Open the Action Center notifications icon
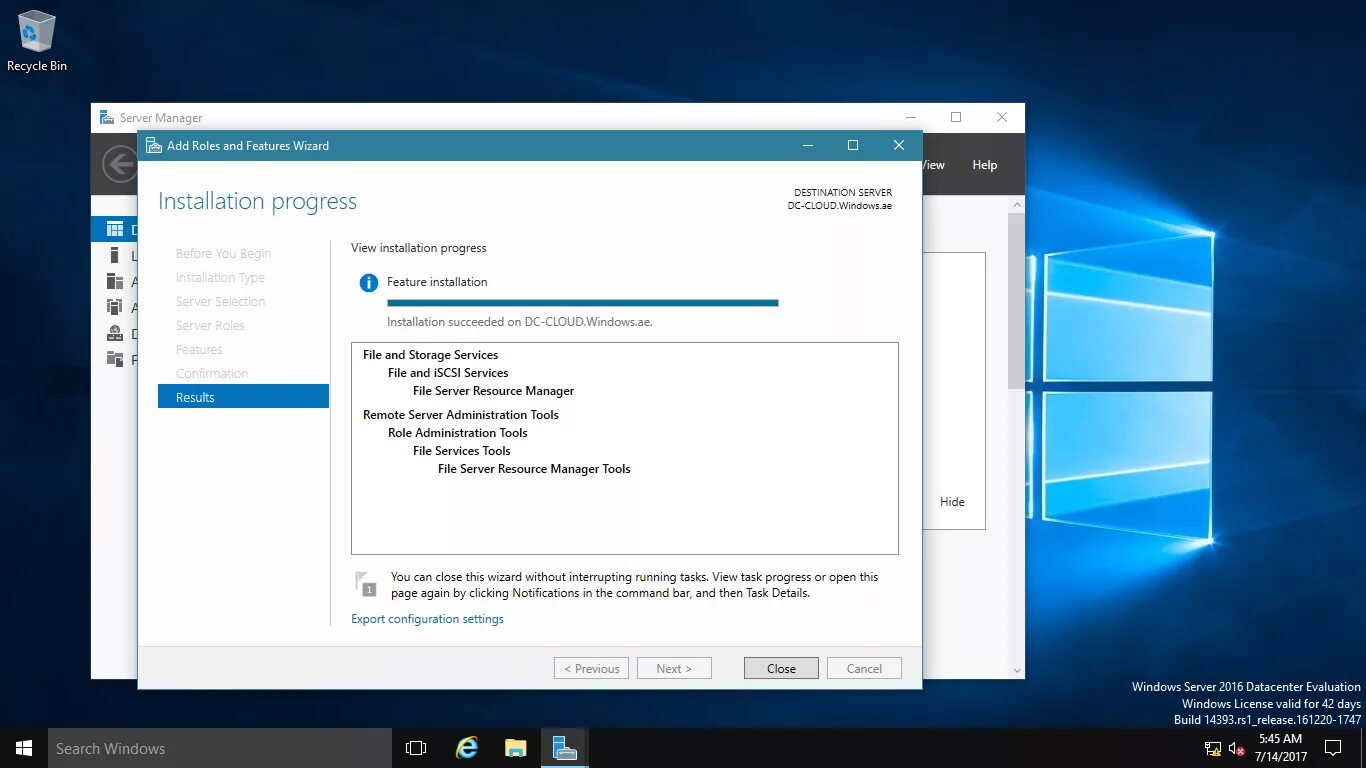 click(x=1333, y=748)
